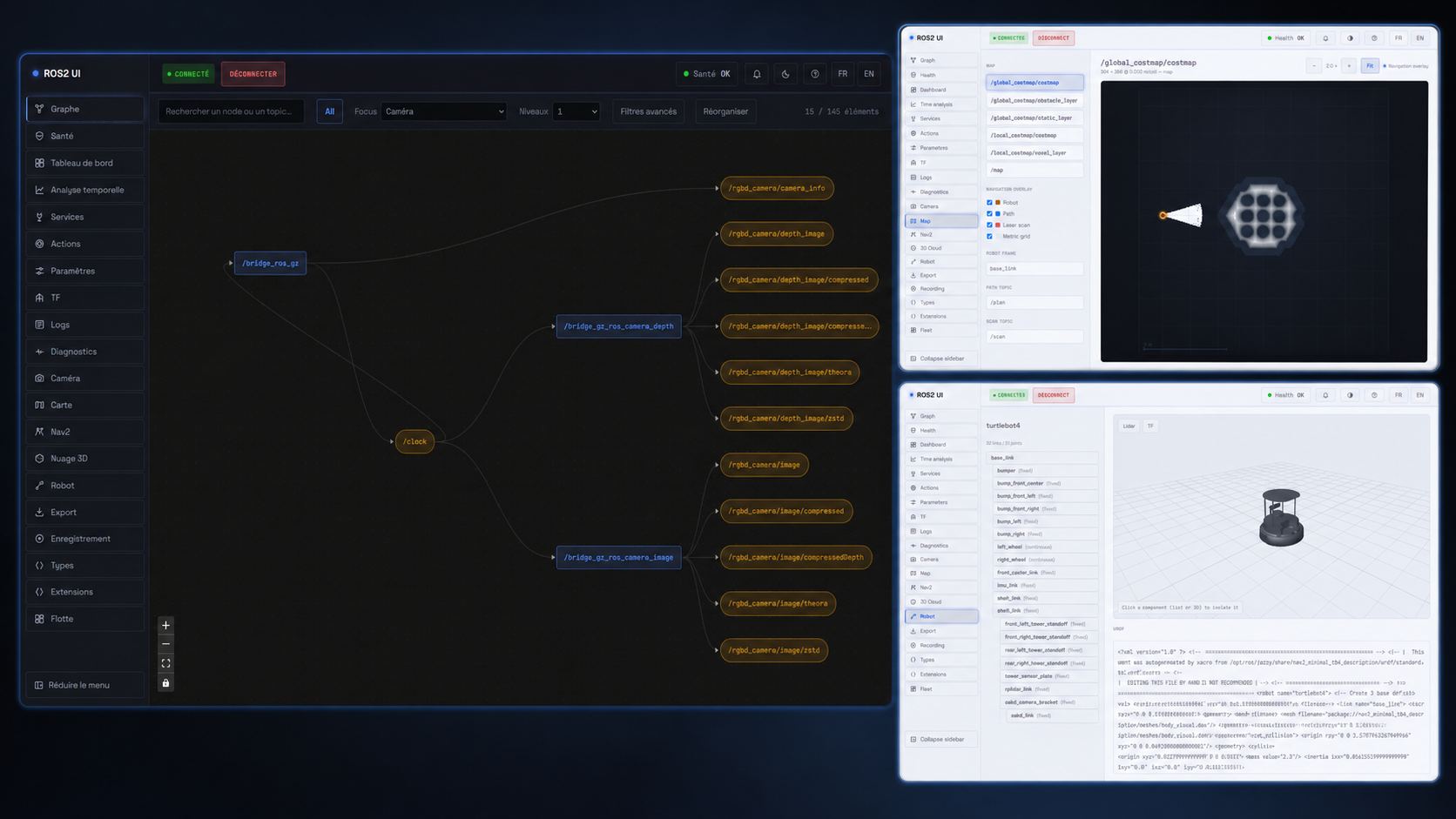Zoom in the graph with plus icon
Screen dimensions: 1456x819
click(x=165, y=625)
